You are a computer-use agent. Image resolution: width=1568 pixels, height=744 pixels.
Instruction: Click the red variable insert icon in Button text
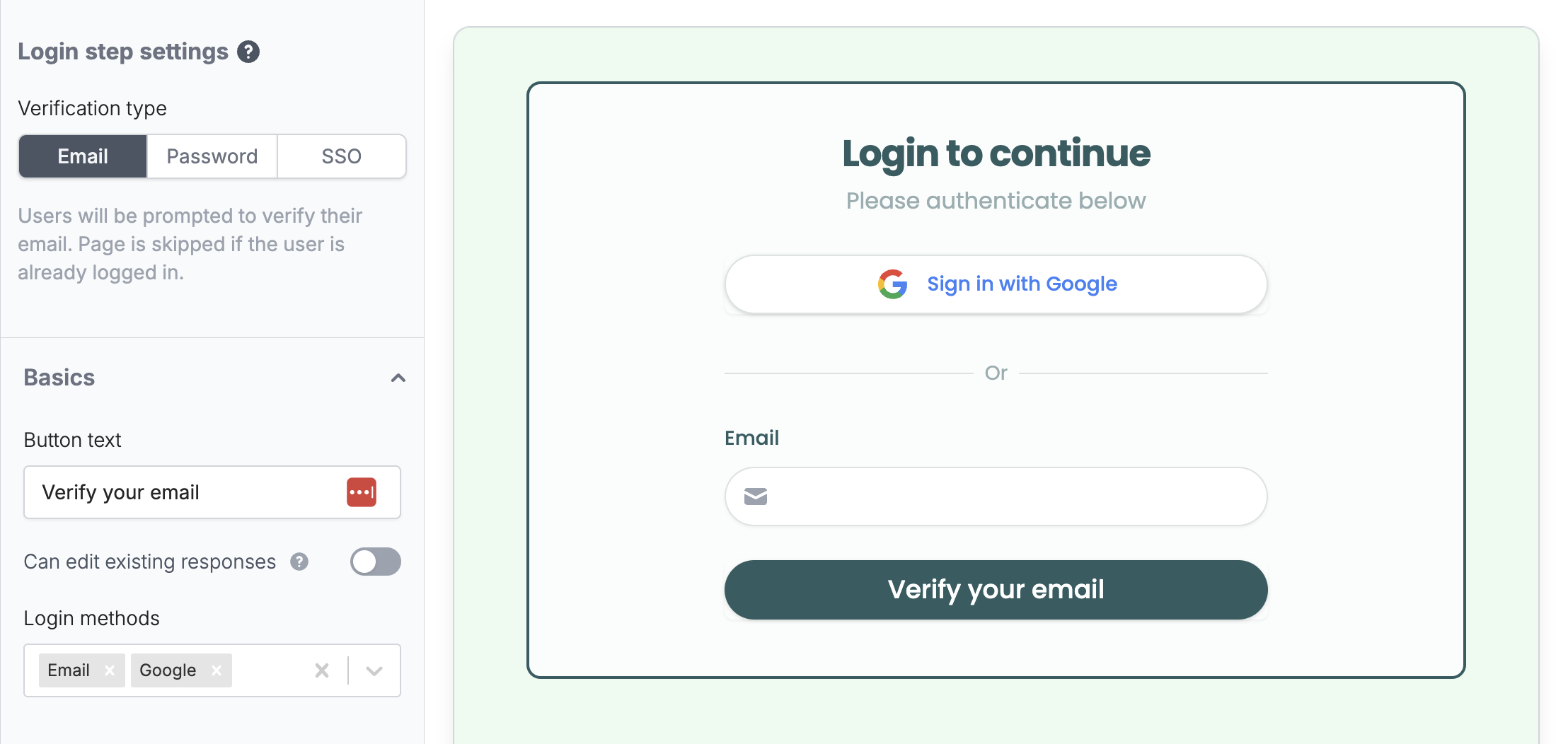point(362,492)
